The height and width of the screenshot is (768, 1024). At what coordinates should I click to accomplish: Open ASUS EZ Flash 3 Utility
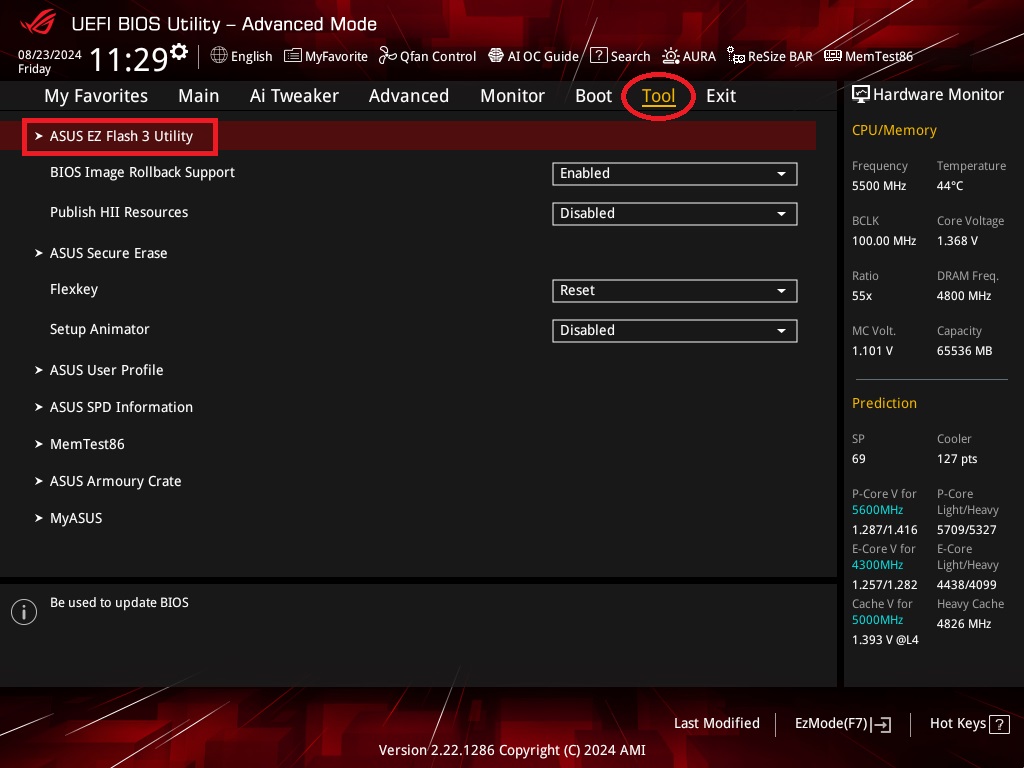tap(121, 136)
